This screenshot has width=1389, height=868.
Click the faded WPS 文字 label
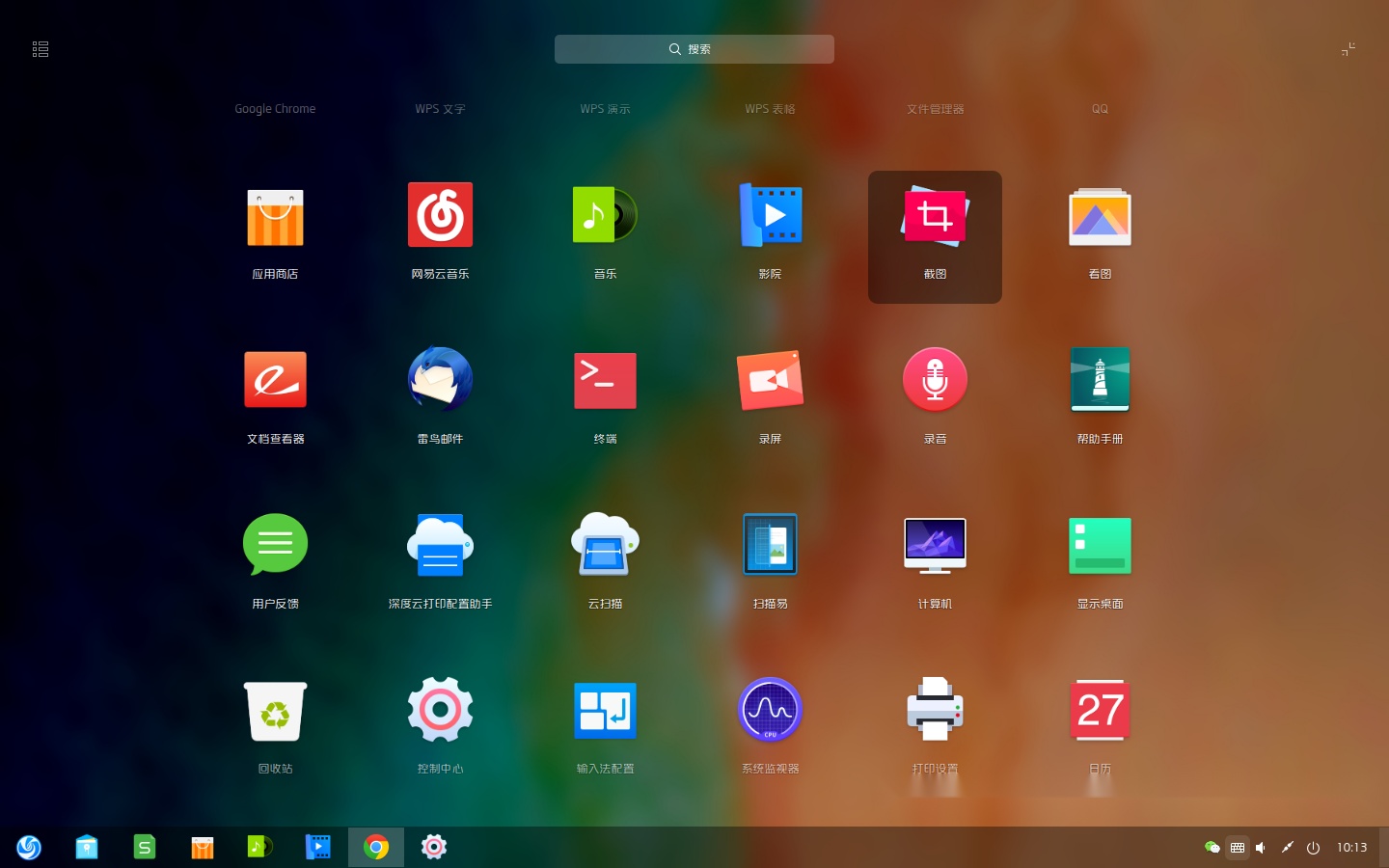click(440, 109)
